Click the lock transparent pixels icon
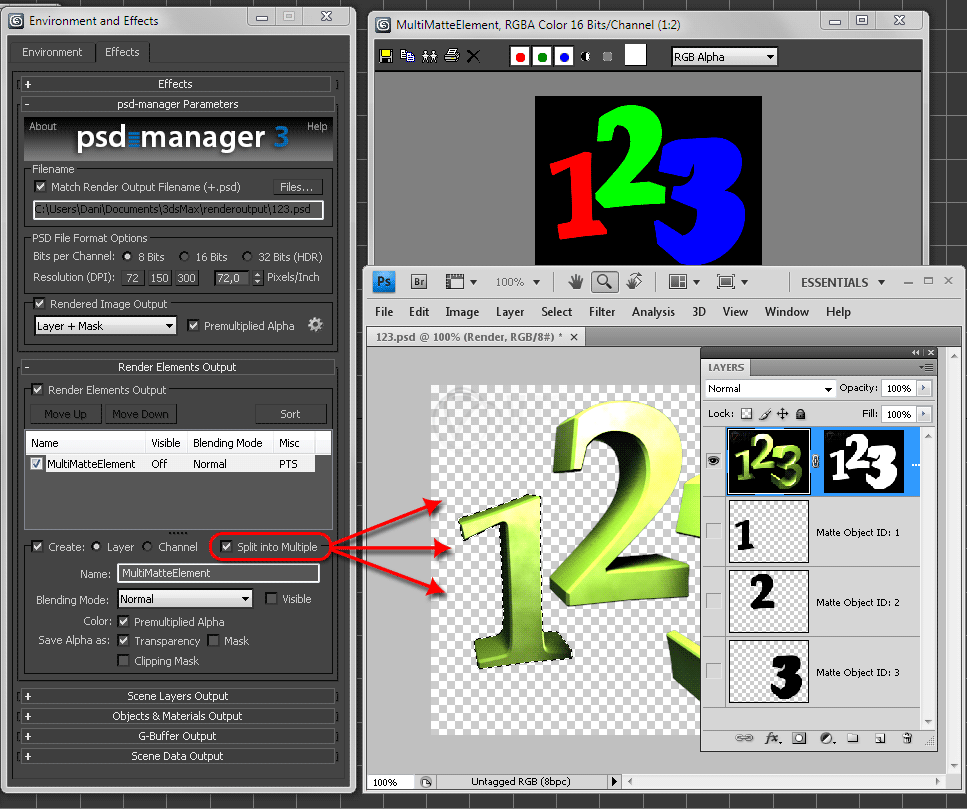This screenshot has width=967, height=809. coord(746,414)
